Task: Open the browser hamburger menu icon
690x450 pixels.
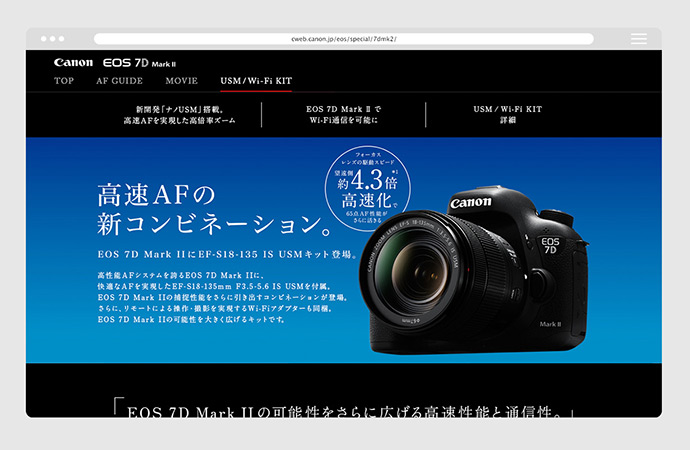Action: pyautogui.click(x=639, y=39)
